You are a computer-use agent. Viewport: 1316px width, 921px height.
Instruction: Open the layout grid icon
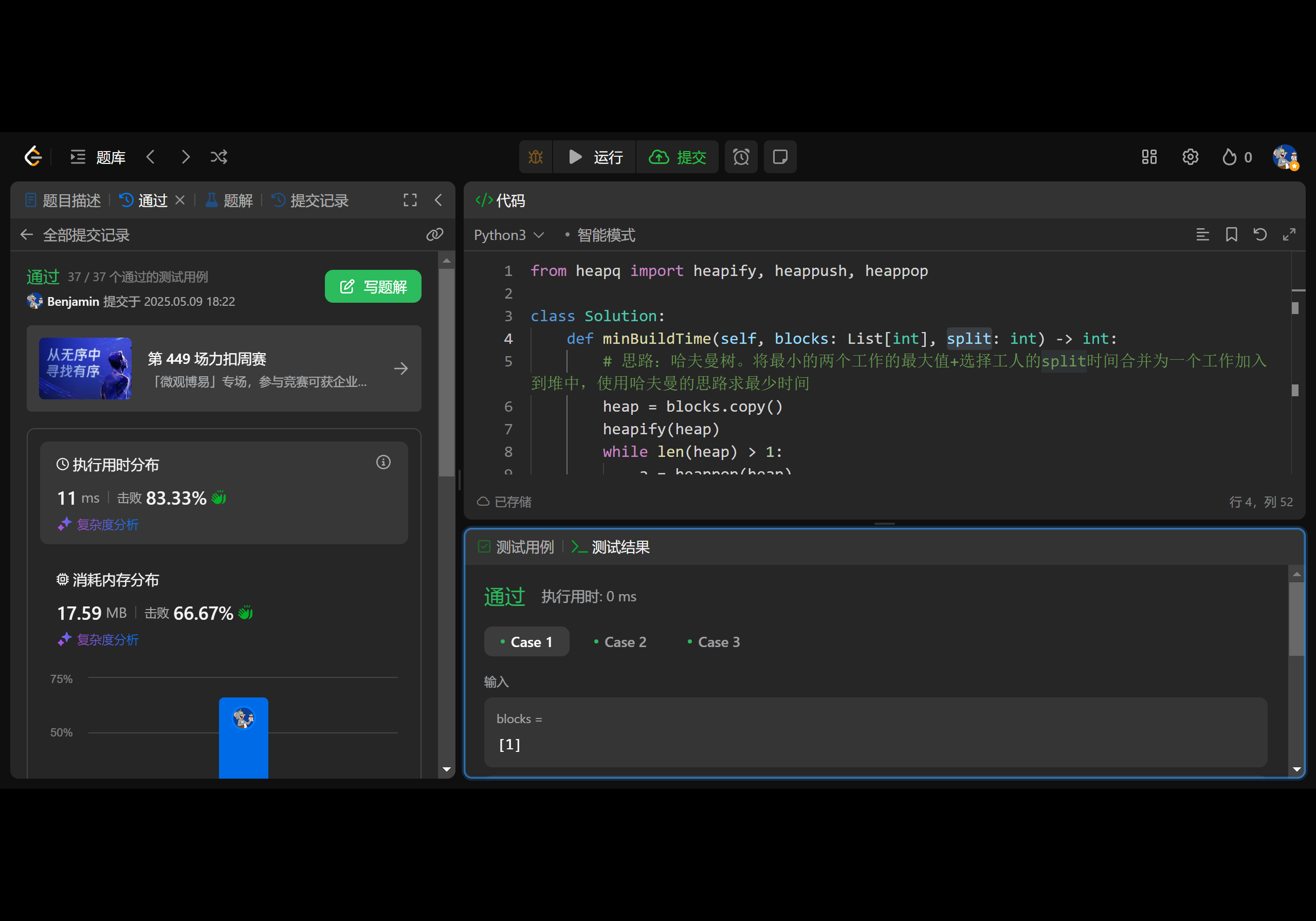1148,157
